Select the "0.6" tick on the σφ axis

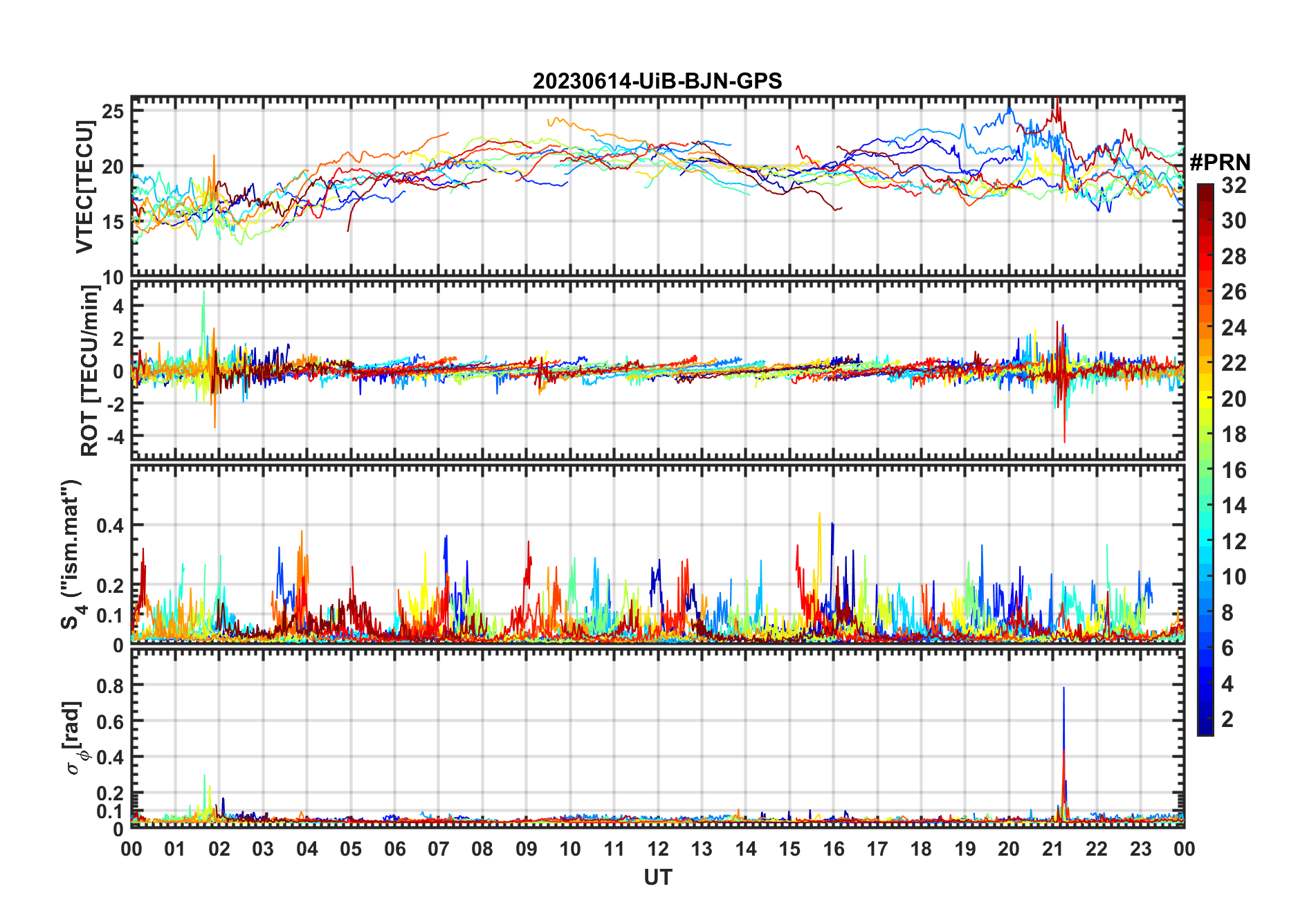(x=111, y=721)
